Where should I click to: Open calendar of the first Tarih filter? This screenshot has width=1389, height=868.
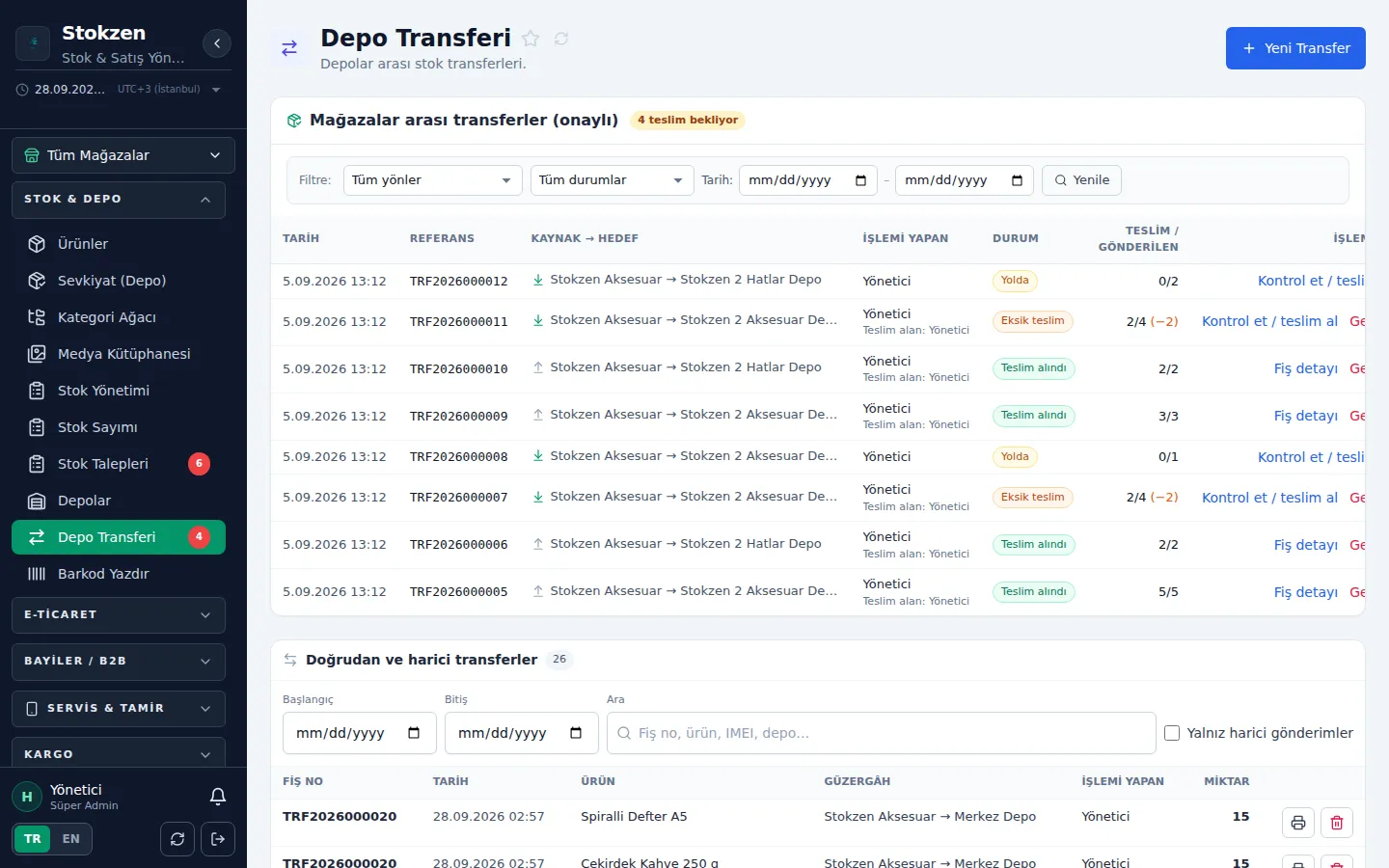[860, 180]
